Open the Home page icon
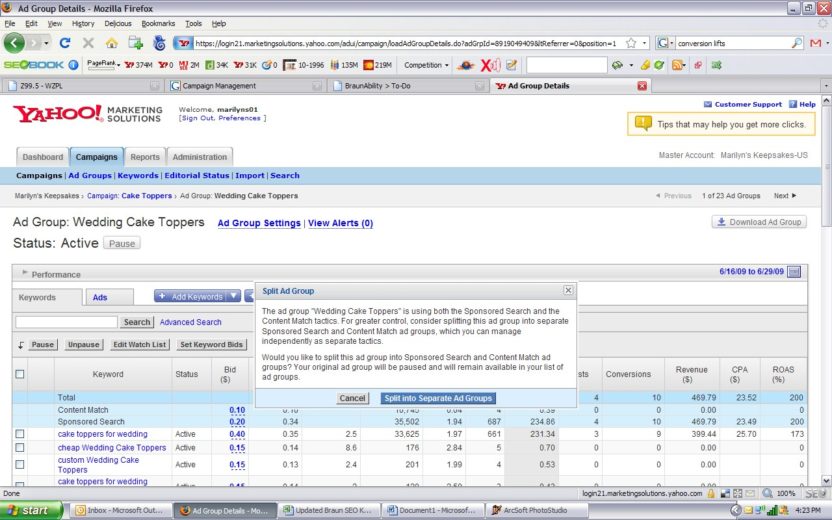The height and width of the screenshot is (520, 832). 111,43
